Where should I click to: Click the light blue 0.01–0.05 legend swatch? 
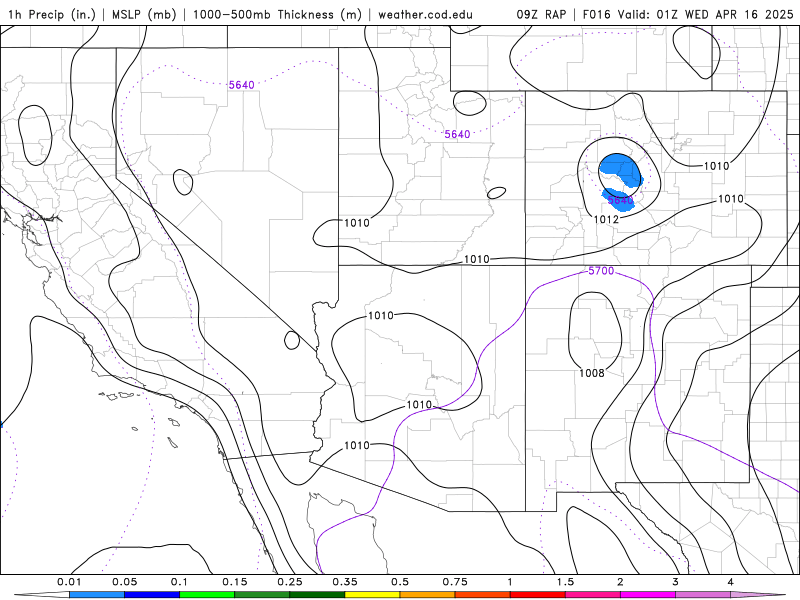pyautogui.click(x=97, y=595)
